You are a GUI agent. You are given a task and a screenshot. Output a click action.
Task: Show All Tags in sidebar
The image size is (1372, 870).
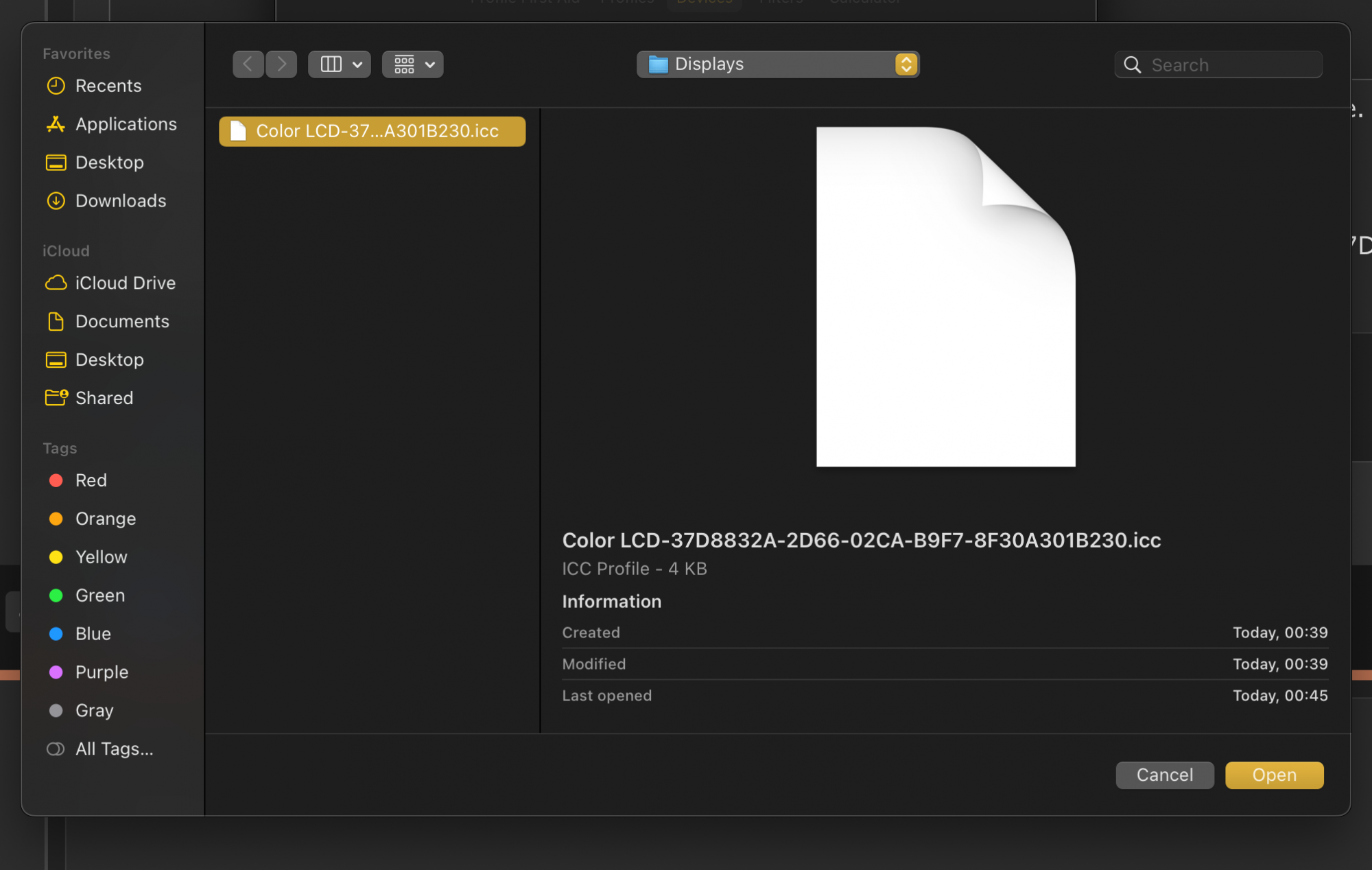[114, 749]
